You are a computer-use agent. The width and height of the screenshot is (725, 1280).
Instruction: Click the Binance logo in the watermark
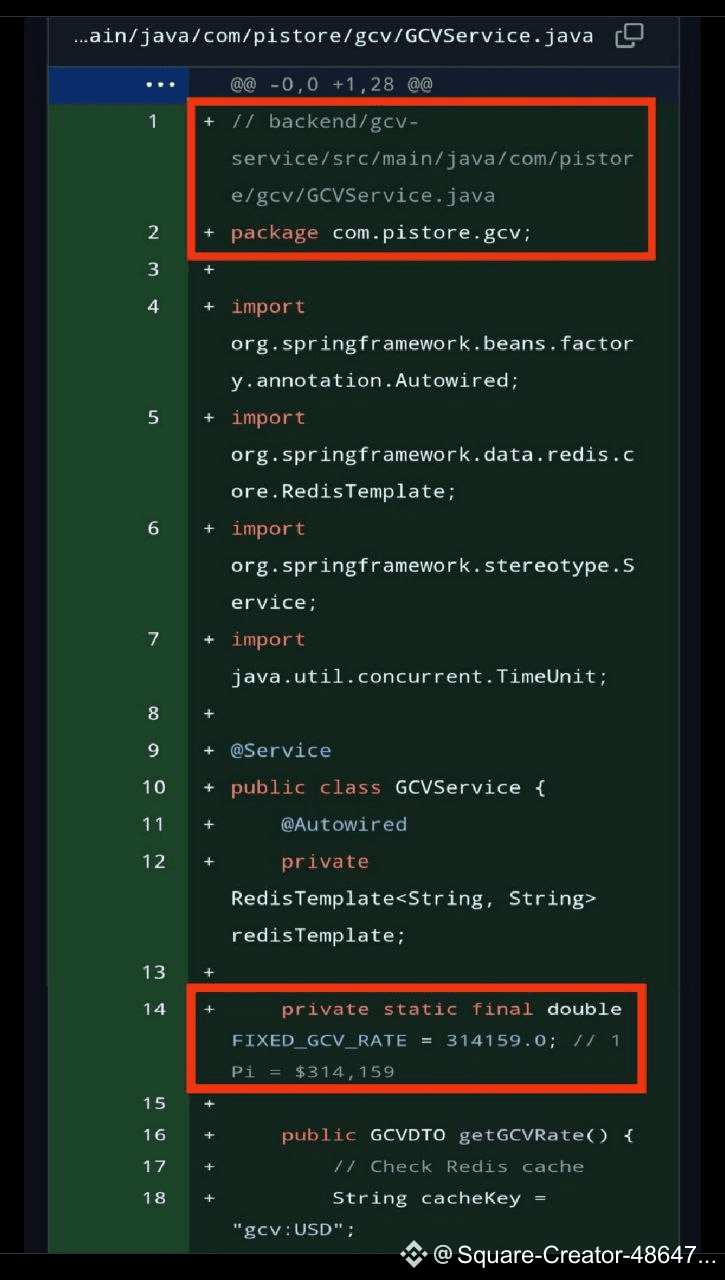[413, 1254]
